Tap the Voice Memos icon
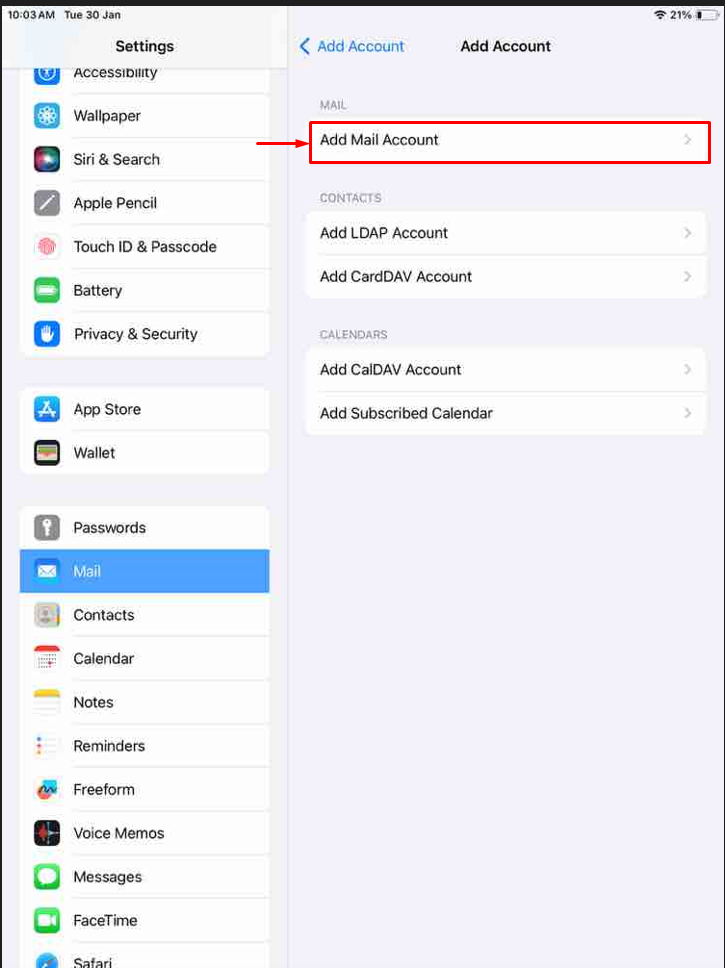Screen dimensions: 725x968 pyautogui.click(x=47, y=833)
